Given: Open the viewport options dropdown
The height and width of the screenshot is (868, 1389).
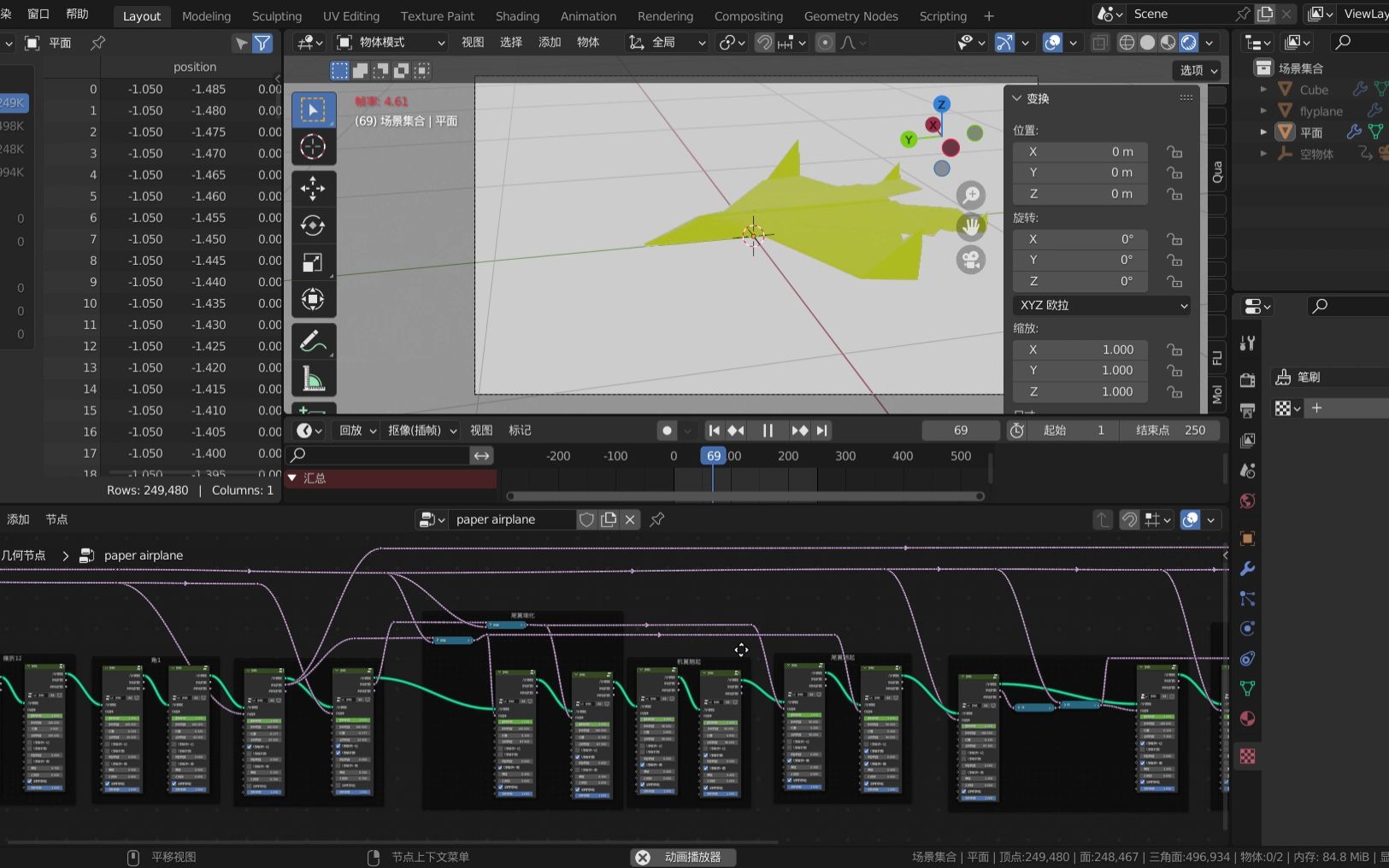Looking at the screenshot, I should pyautogui.click(x=1198, y=70).
